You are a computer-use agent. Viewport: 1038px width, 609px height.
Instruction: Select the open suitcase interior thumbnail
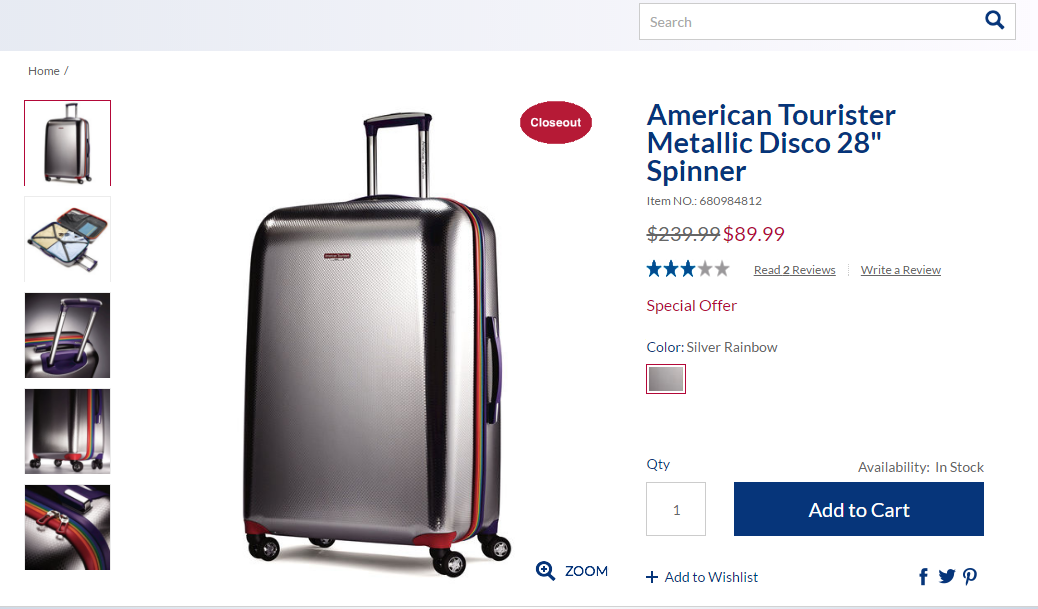67,238
